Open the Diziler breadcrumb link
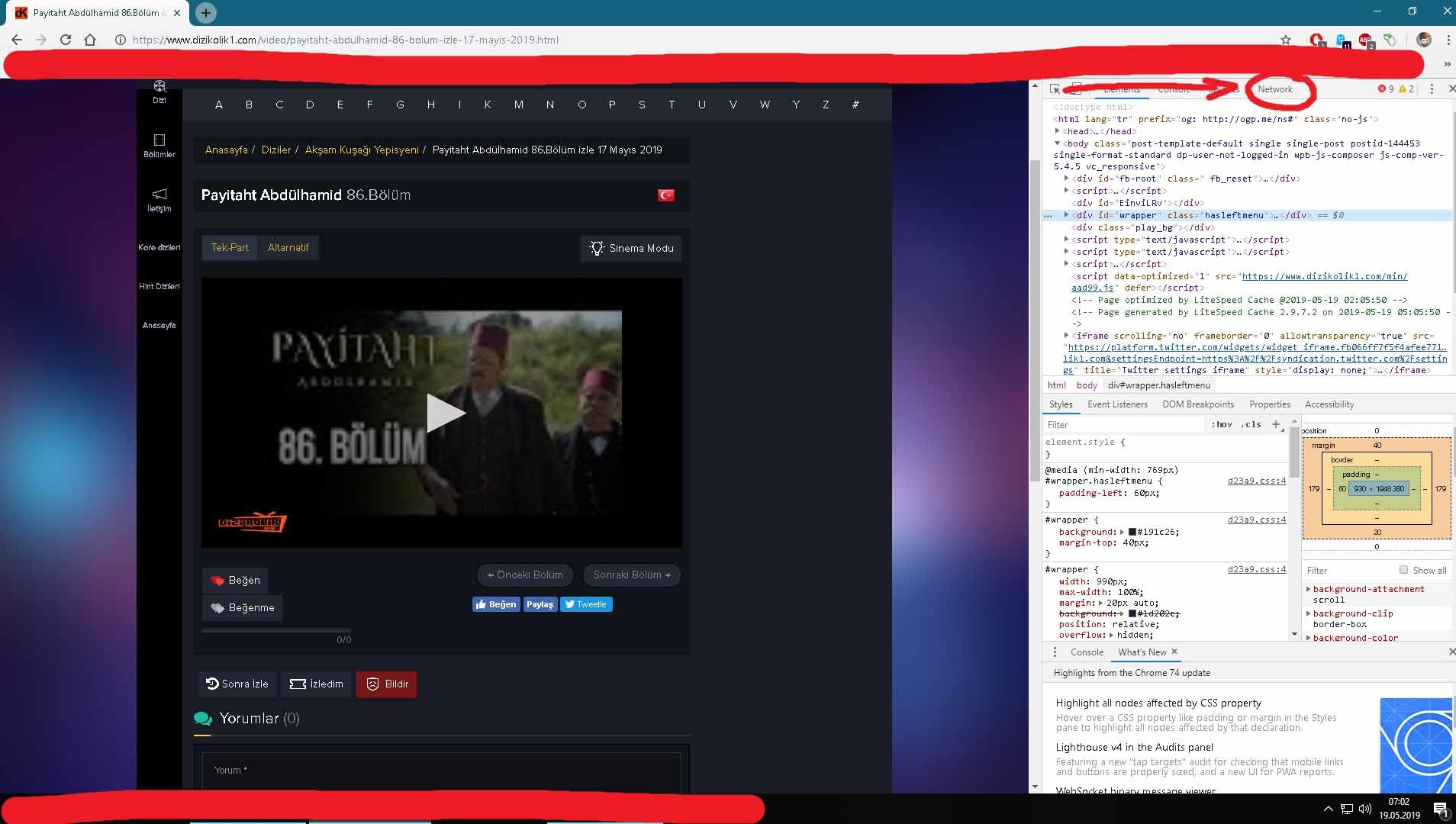1456x824 pixels. [276, 150]
